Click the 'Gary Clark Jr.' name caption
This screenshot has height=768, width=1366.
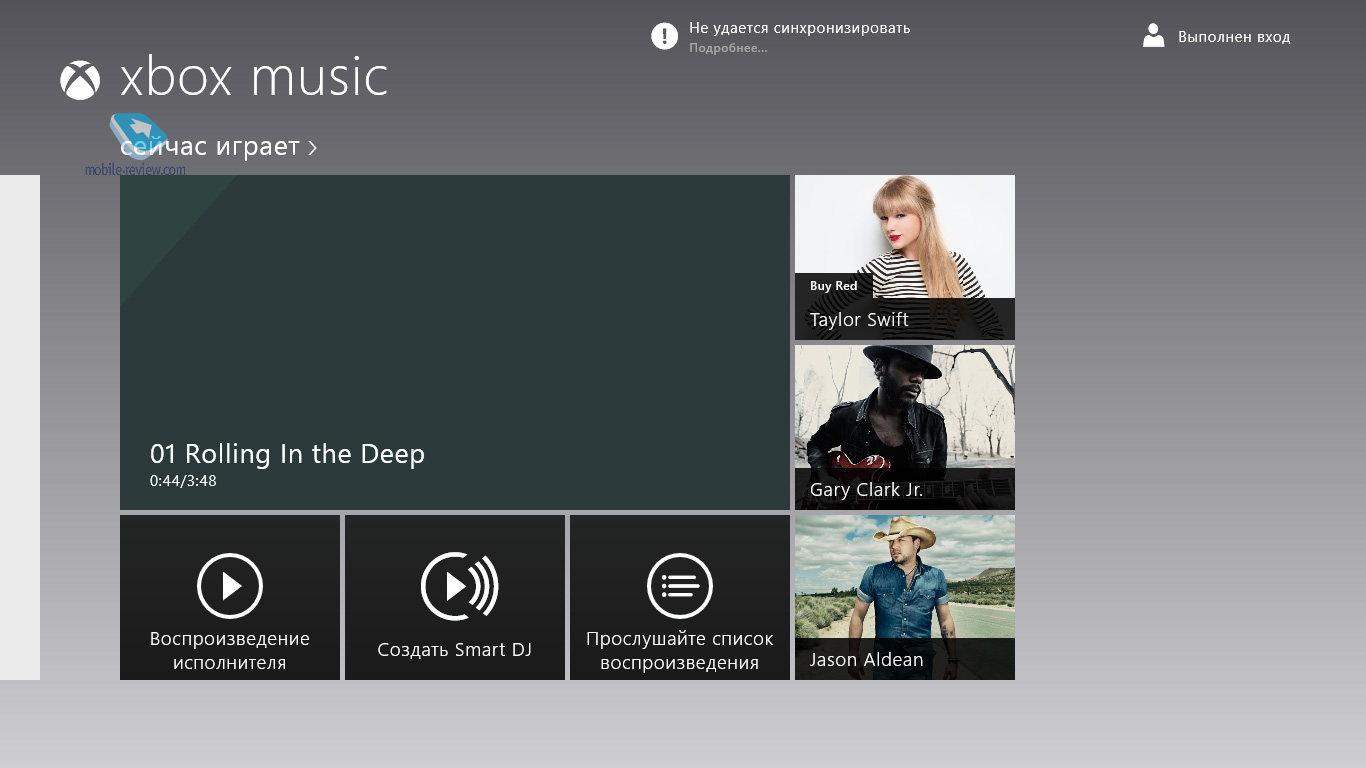pyautogui.click(x=866, y=490)
